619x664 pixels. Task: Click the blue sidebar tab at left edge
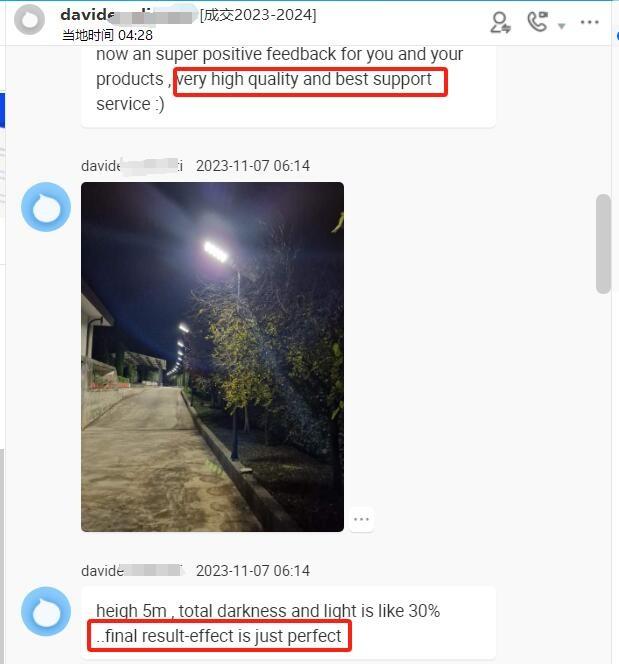[x=2, y=110]
